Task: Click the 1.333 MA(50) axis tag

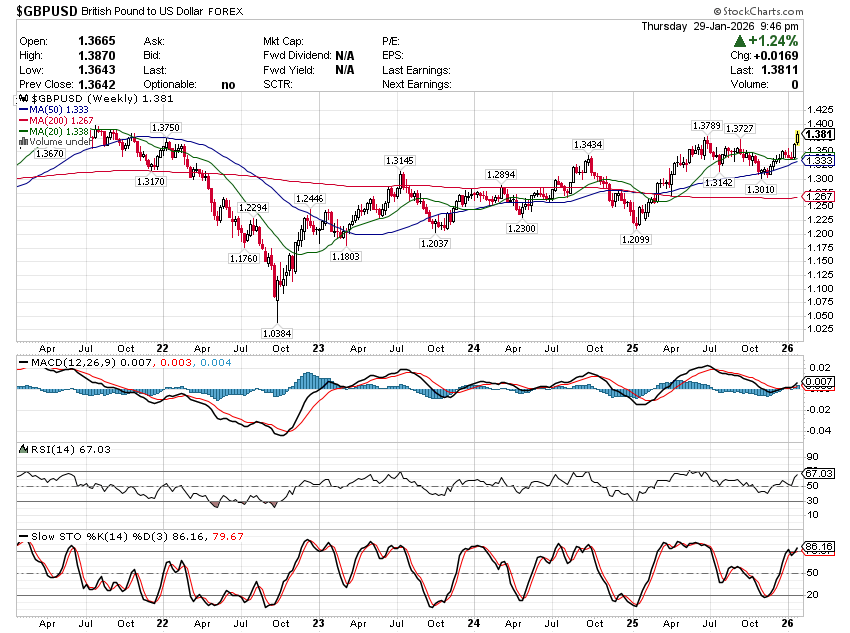Action: click(x=819, y=161)
